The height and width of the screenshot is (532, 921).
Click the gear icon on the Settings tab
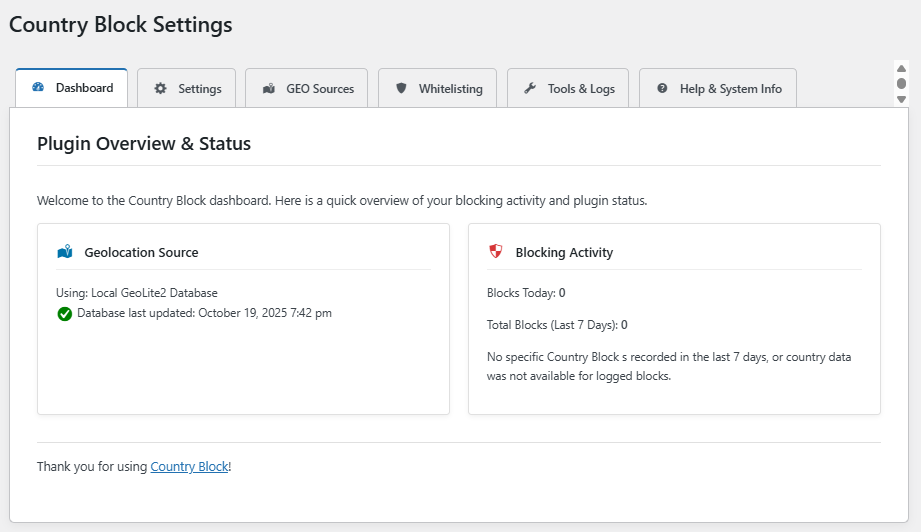pyautogui.click(x=160, y=89)
